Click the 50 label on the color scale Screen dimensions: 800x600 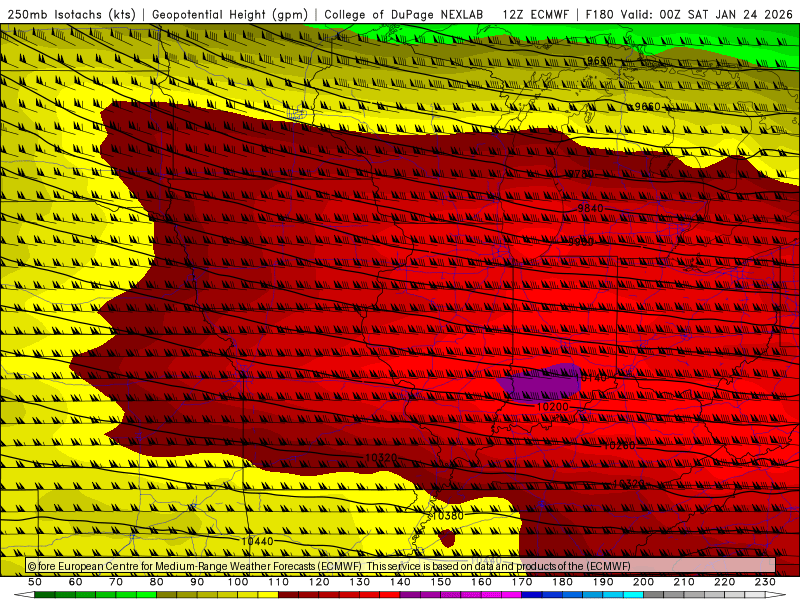35,582
